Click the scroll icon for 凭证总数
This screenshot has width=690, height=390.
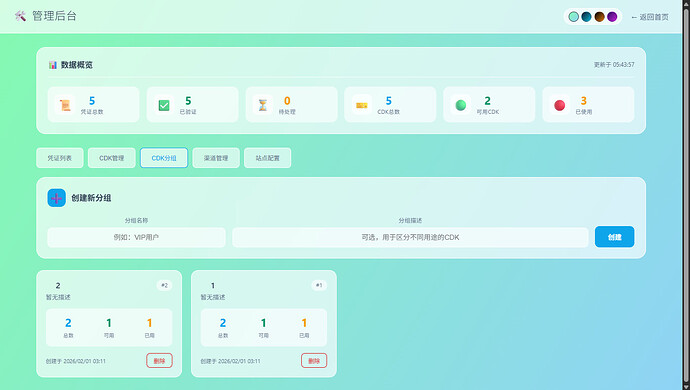[x=65, y=105]
